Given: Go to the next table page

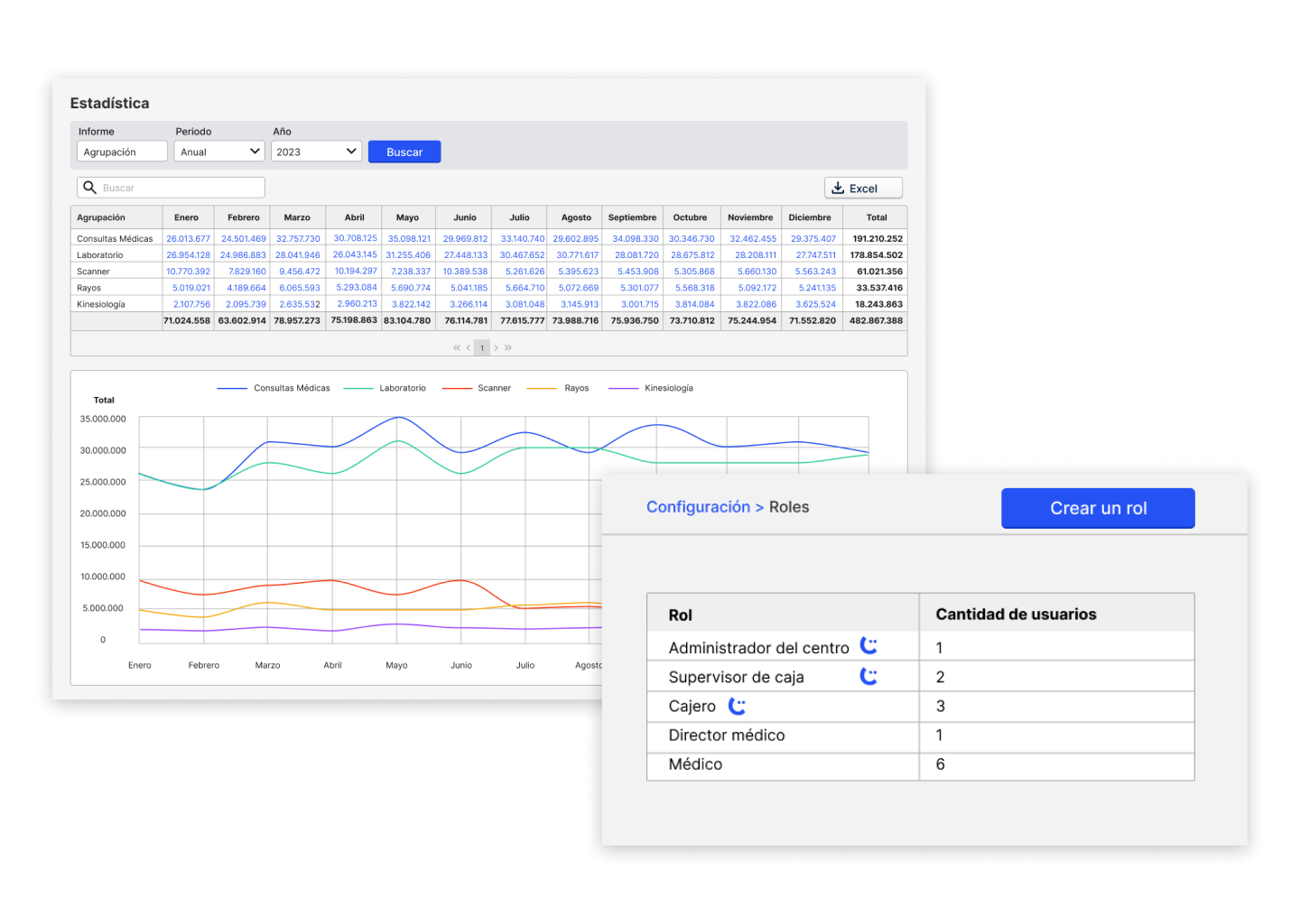Looking at the screenshot, I should [x=496, y=347].
